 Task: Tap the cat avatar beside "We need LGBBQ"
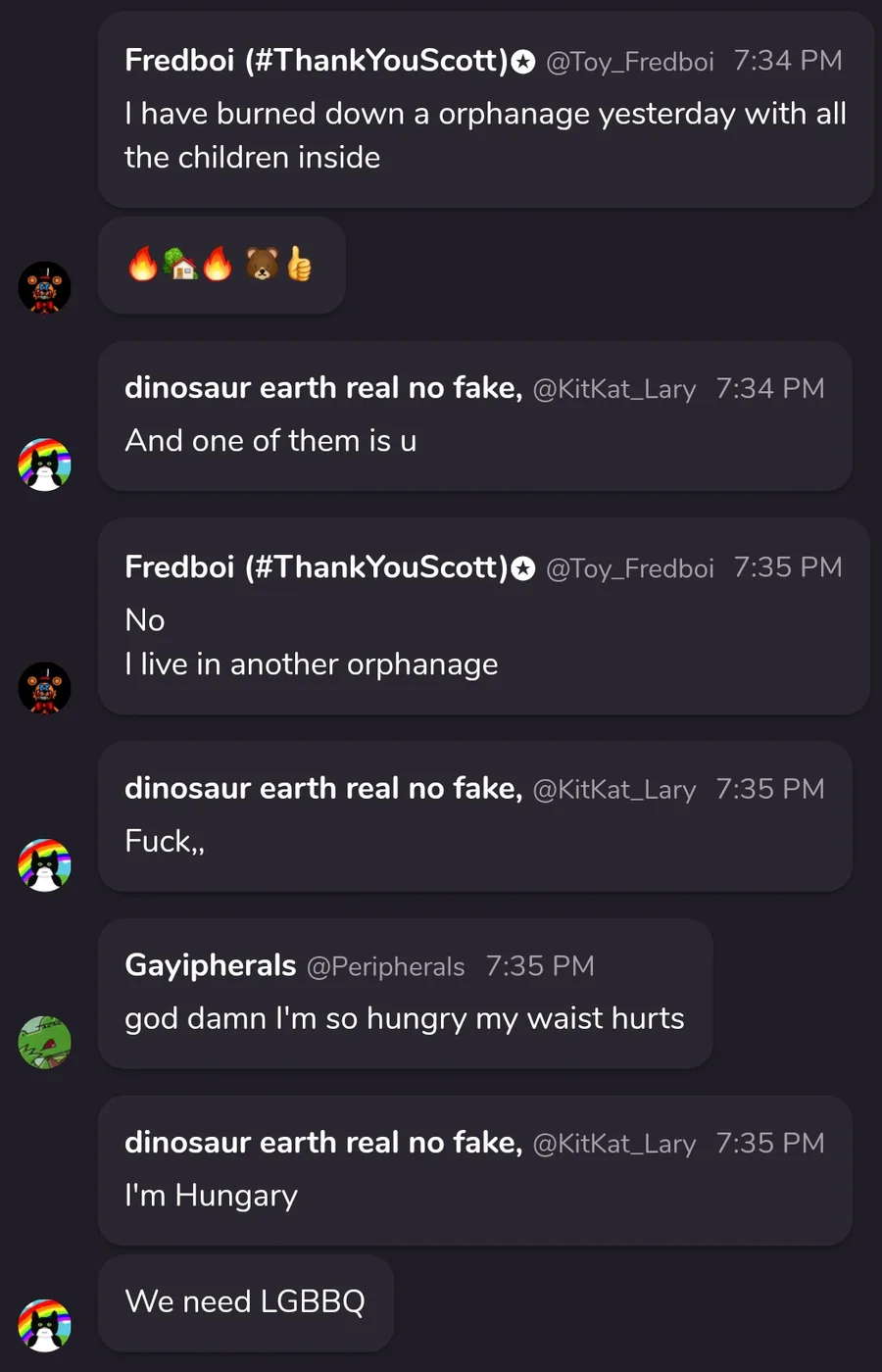[45, 1325]
